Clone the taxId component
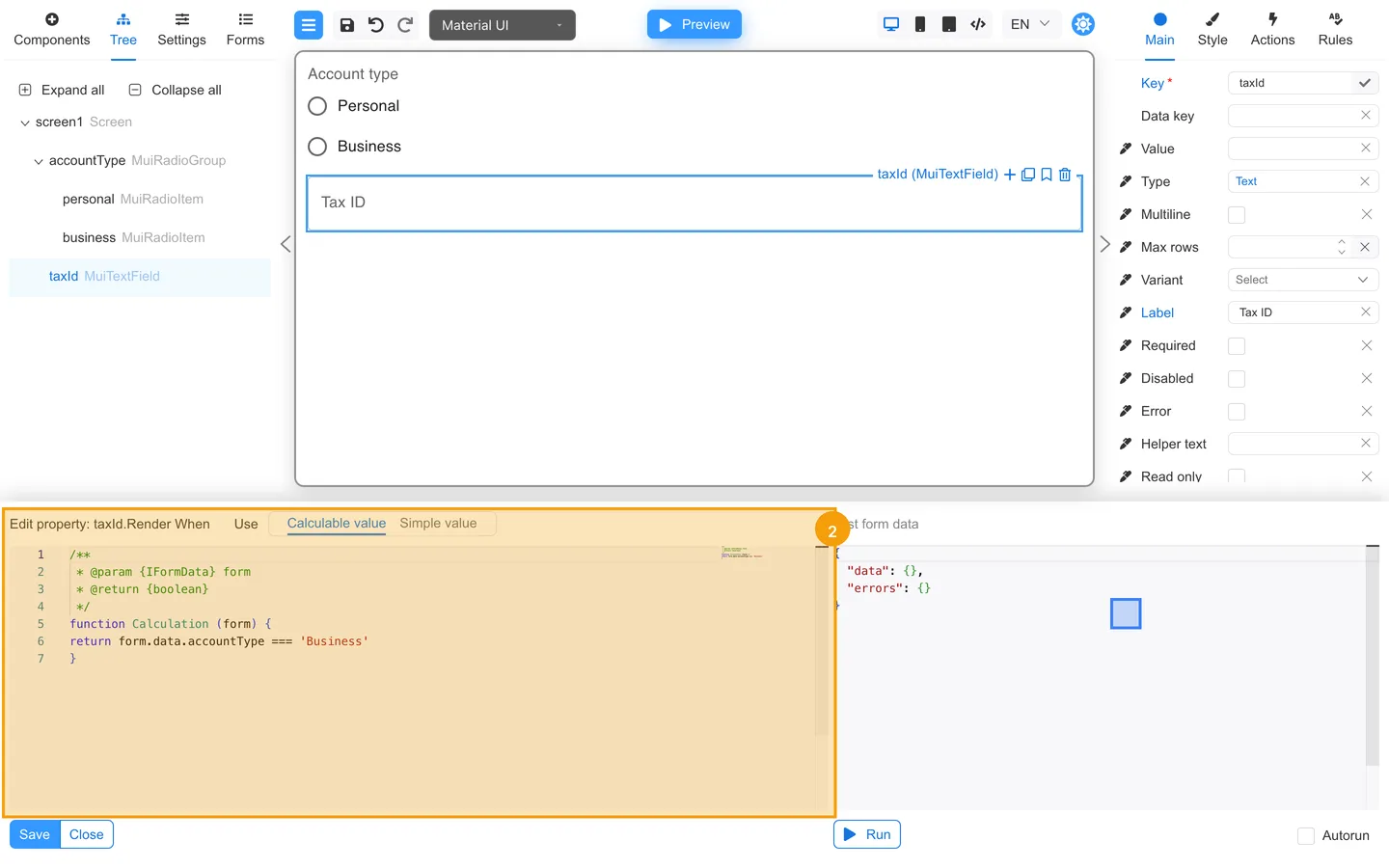 (1028, 175)
